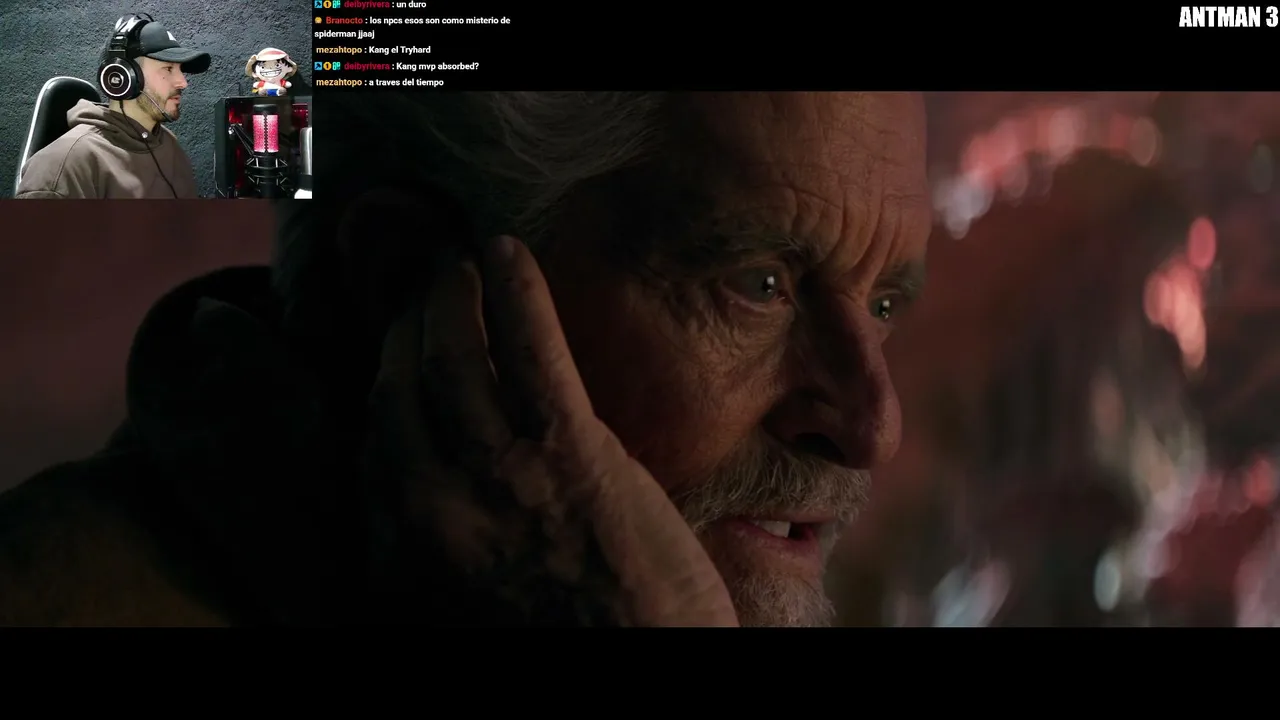Click the chat message "Kang el Tryhard"
Viewport: 1280px width, 720px height.
pos(400,50)
